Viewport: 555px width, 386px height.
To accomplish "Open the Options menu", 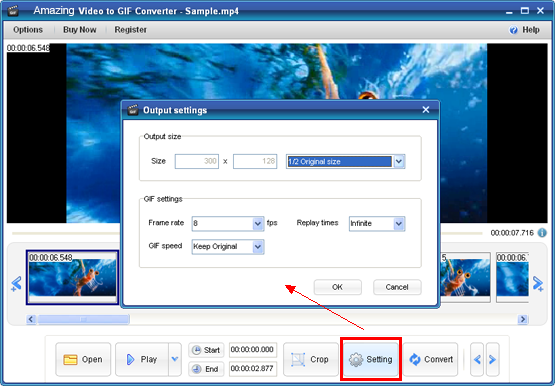I will coord(28,30).
